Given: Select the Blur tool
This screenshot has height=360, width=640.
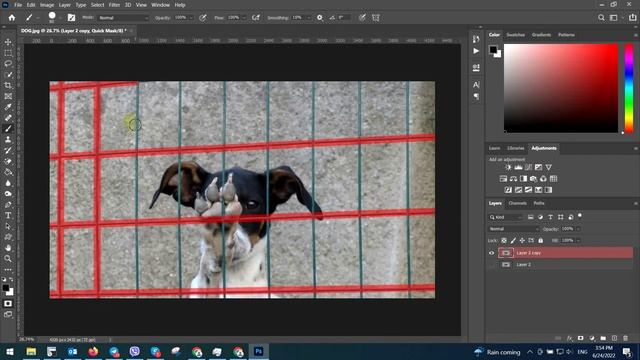Looking at the screenshot, I should pos(8,183).
